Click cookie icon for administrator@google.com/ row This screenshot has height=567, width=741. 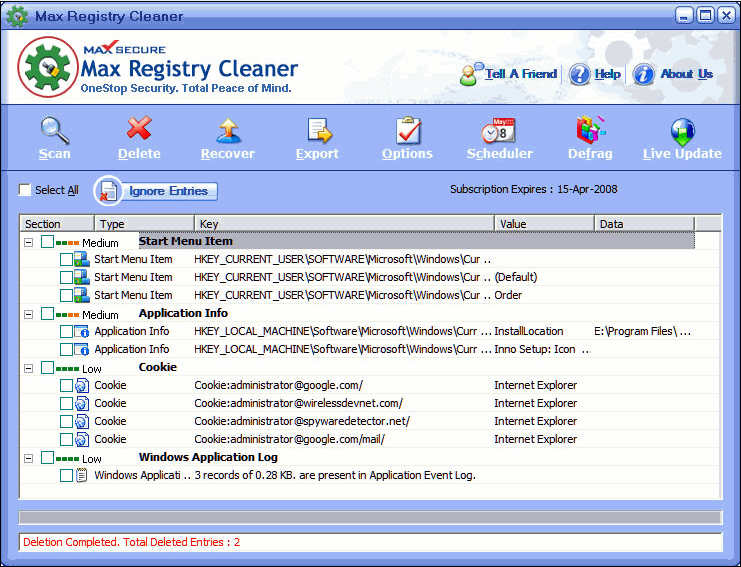point(81,385)
